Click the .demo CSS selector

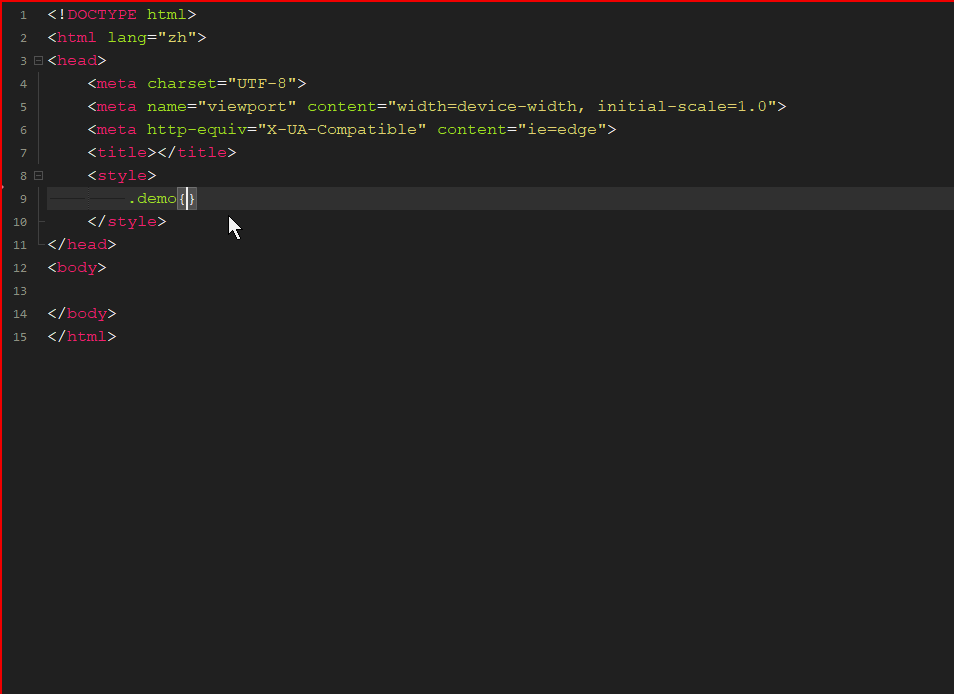(x=152, y=199)
